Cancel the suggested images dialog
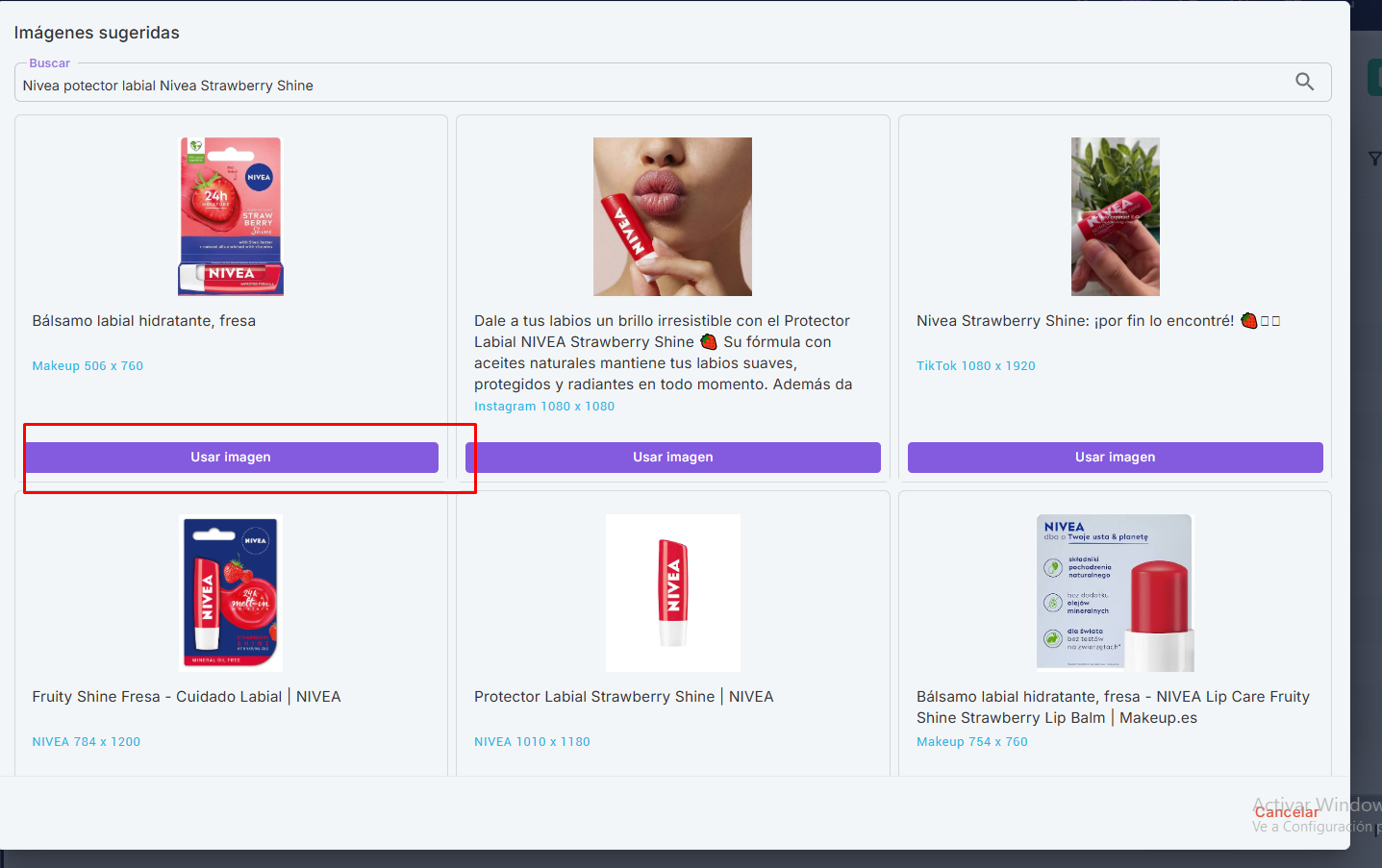The height and width of the screenshot is (868, 1382). coord(1287,812)
